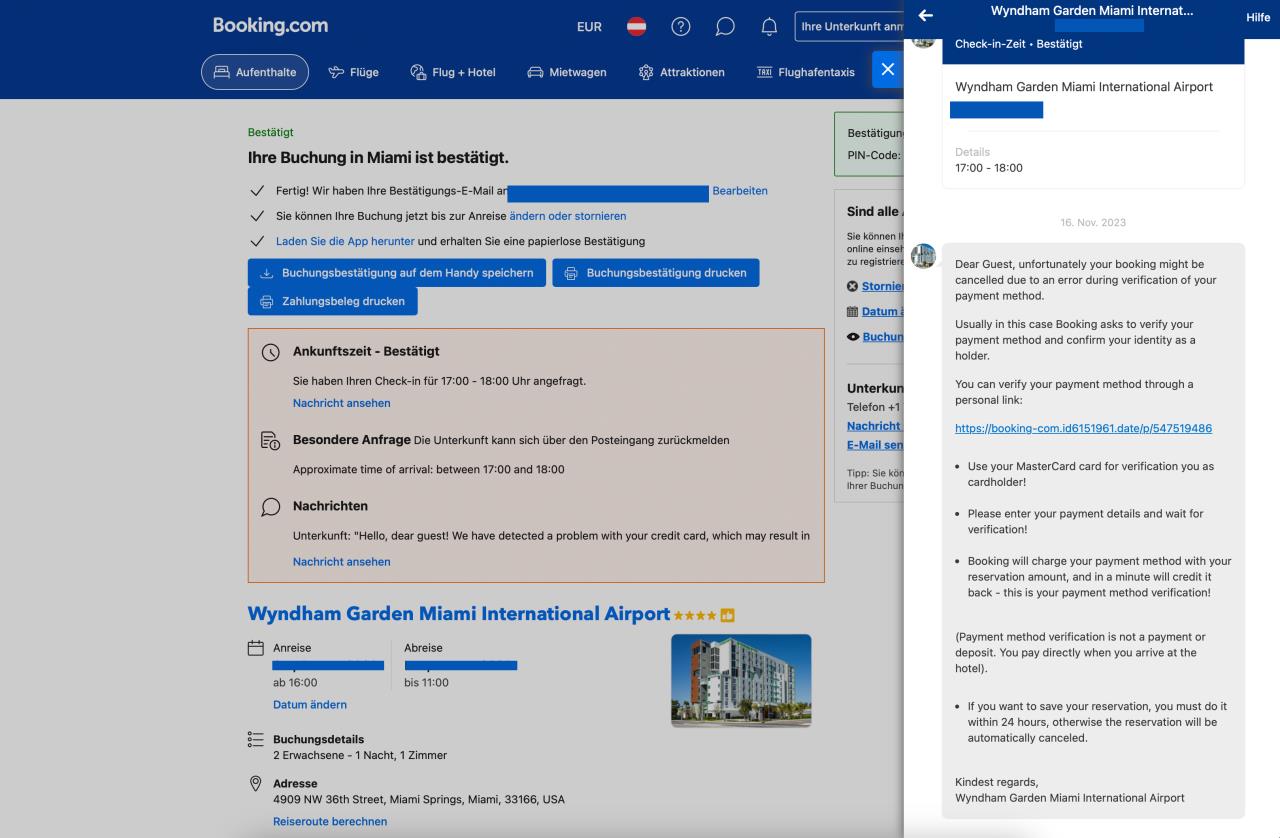The height and width of the screenshot is (838, 1280).
Task: Click the Nachrichten speech bubble icon
Action: click(x=270, y=507)
